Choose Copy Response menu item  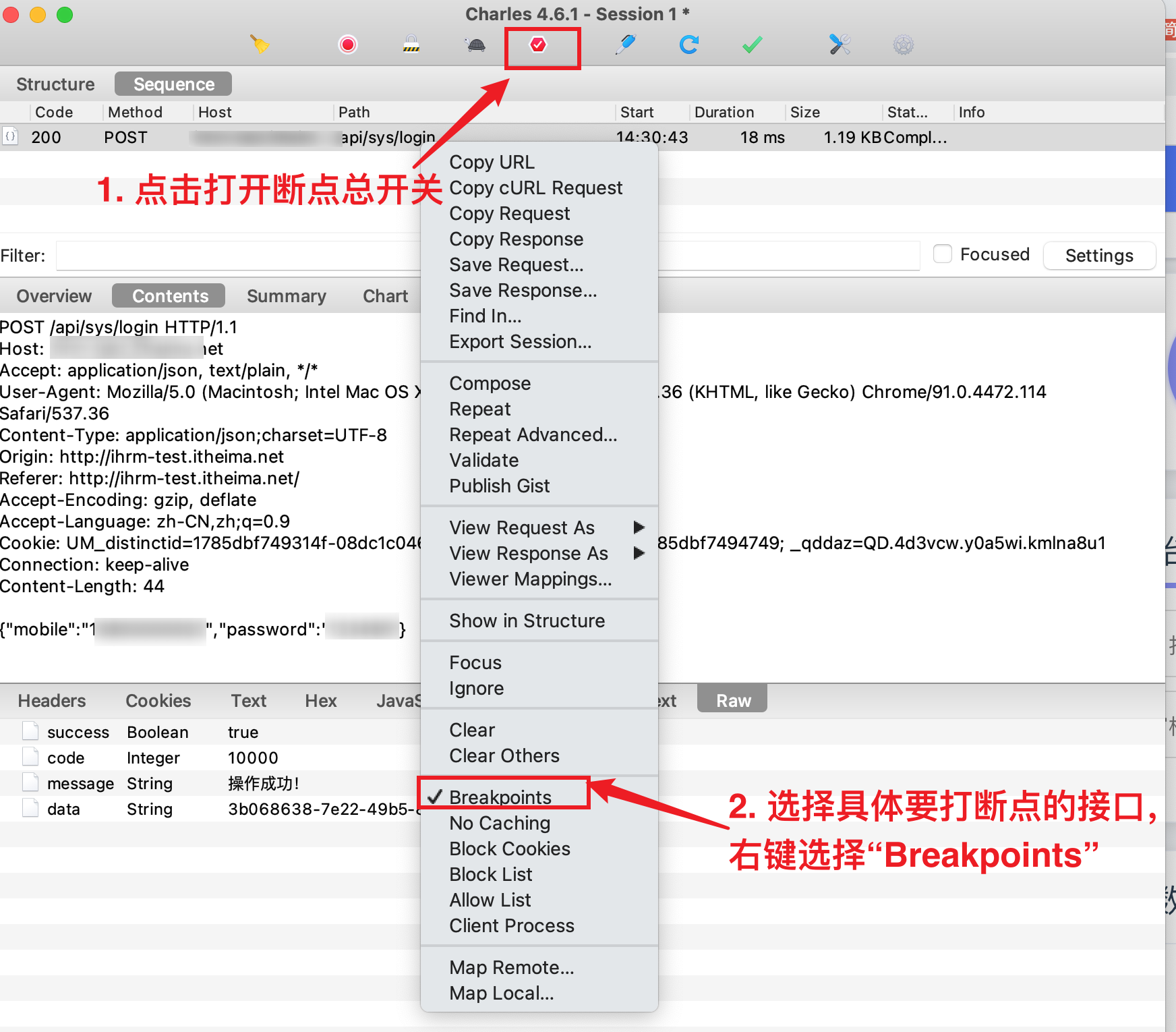coord(539,239)
